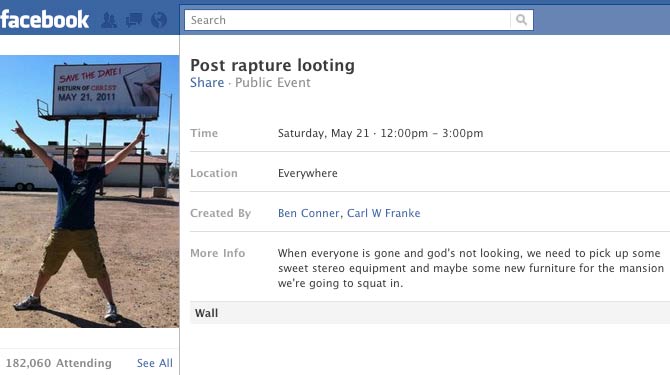Screen dimensions: 670x375
Task: Open the event photo thumbnail
Action: (x=89, y=191)
